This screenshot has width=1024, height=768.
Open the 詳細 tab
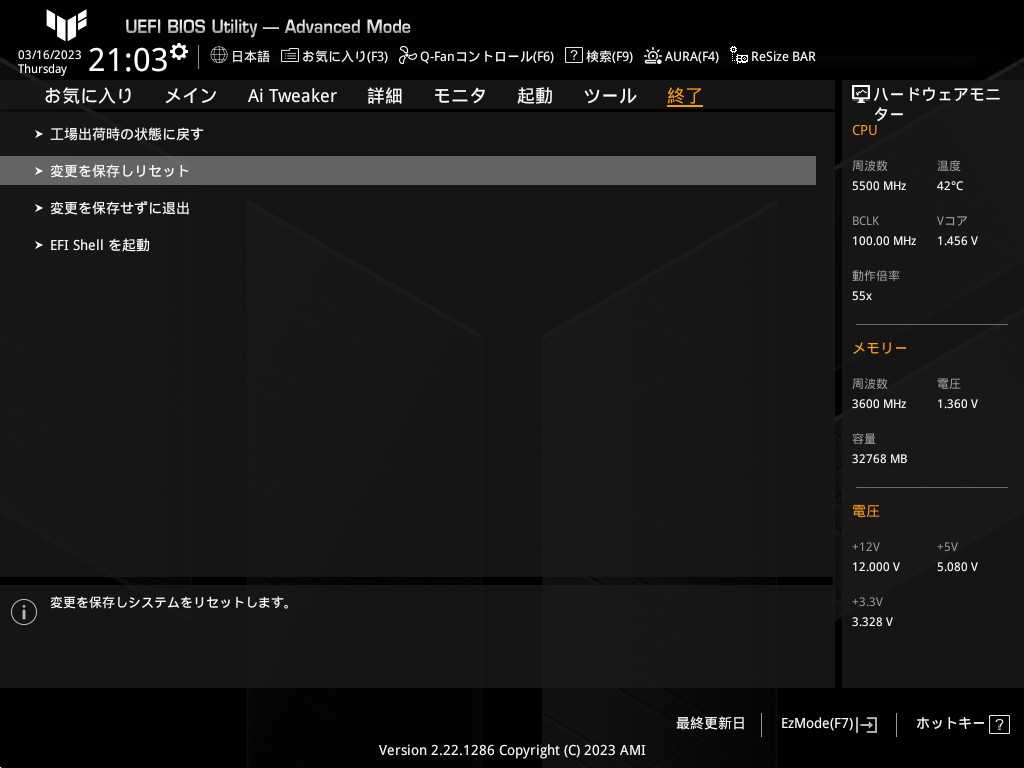click(385, 96)
